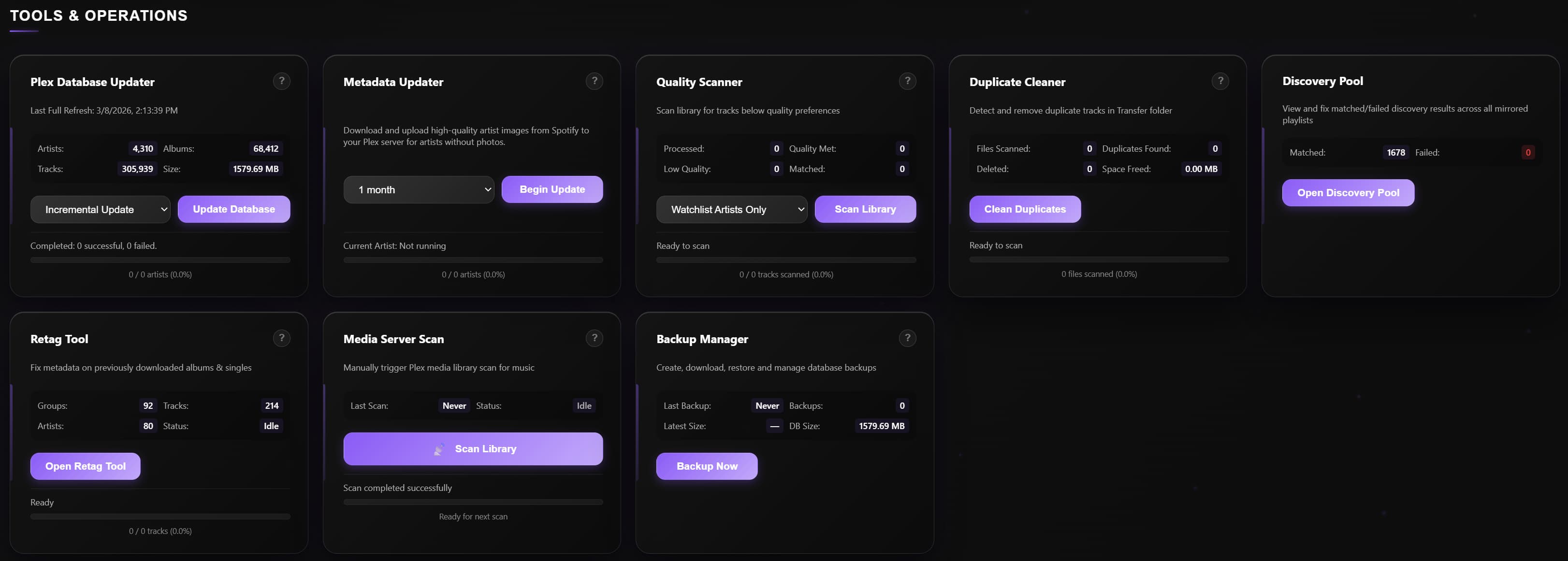Click the Failed count badge in Discovery Pool
This screenshot has height=561, width=1568.
point(1527,153)
